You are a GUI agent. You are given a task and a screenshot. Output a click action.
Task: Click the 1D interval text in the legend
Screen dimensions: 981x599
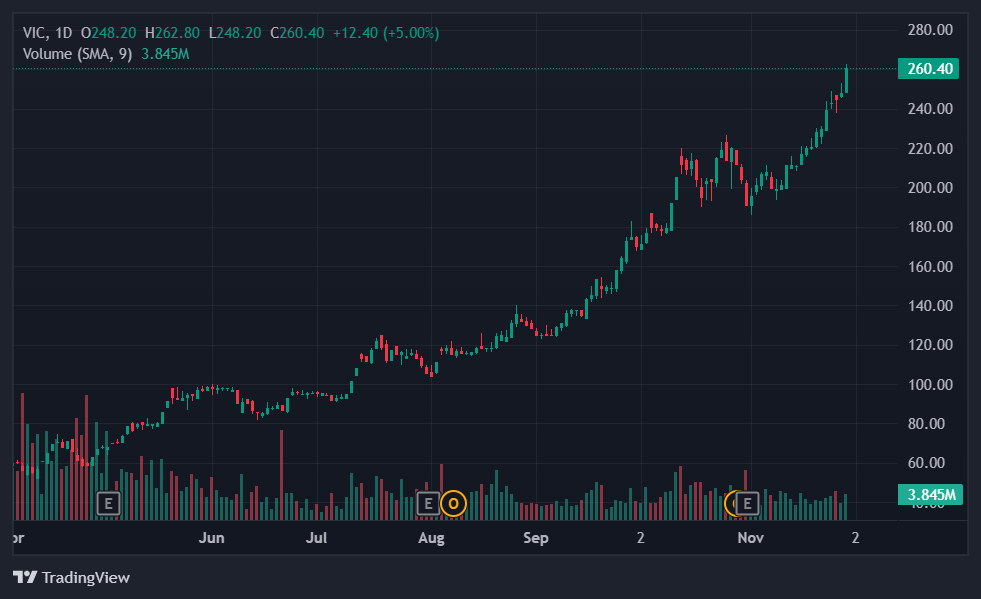pos(65,33)
